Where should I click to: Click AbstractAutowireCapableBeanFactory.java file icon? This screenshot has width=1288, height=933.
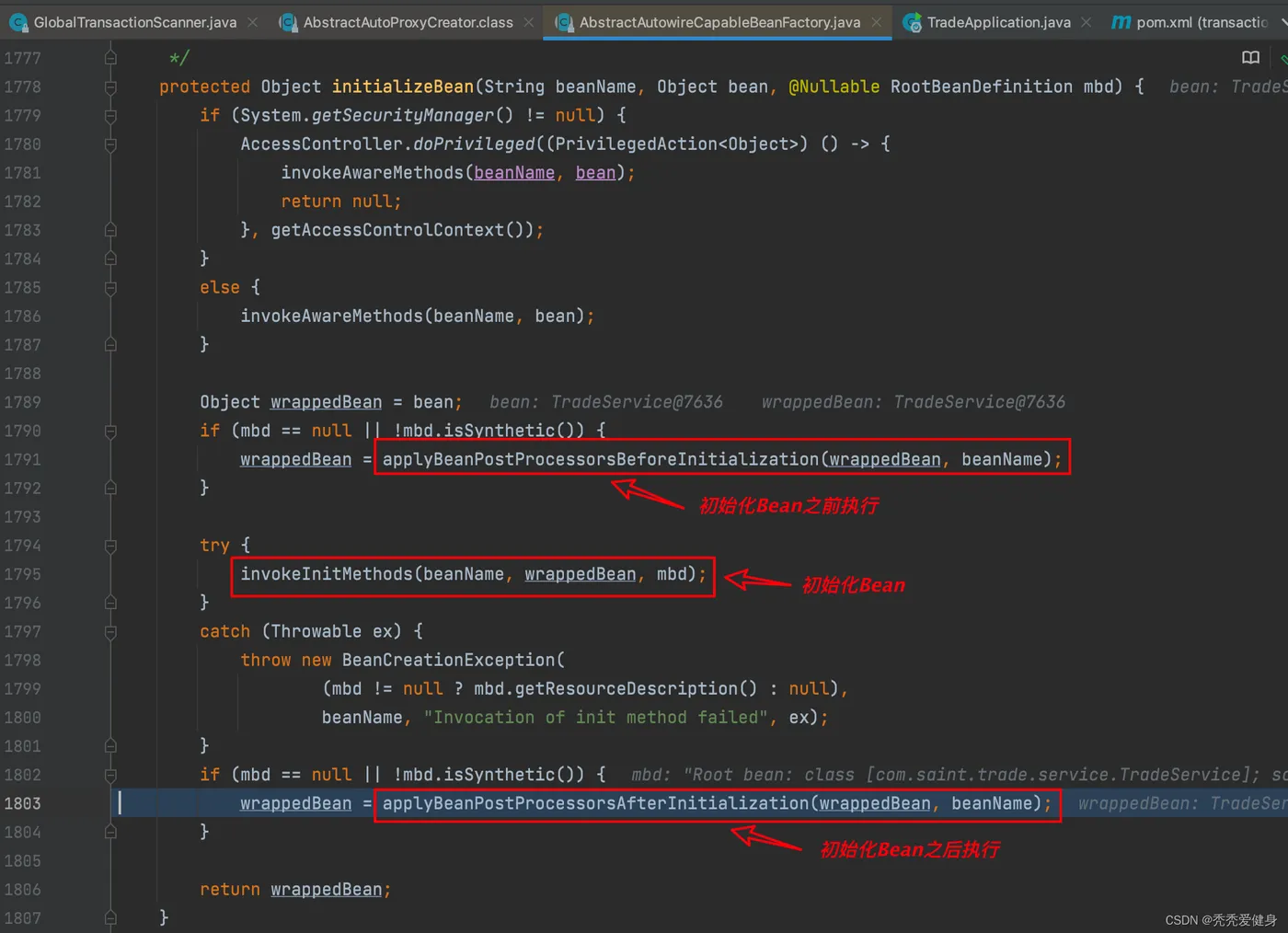[564, 22]
